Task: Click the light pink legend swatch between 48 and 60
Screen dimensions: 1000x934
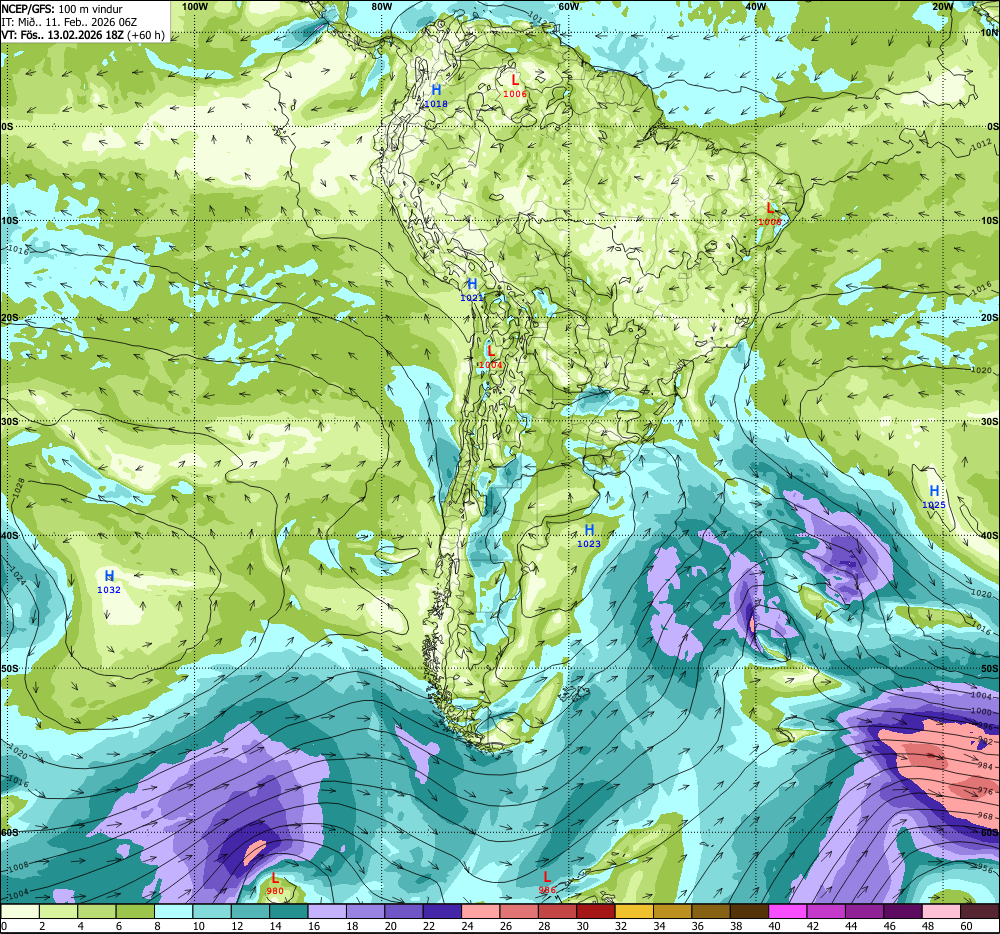Action: pyautogui.click(x=942, y=911)
